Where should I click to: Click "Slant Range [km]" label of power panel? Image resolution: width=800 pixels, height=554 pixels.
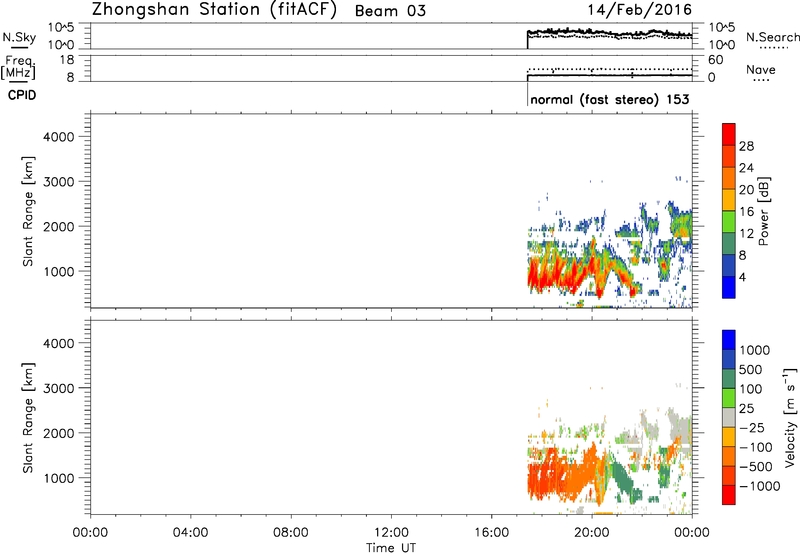pos(28,211)
